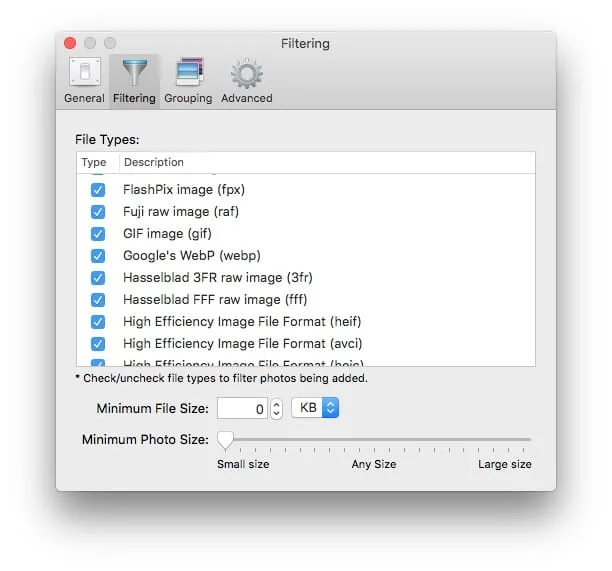The width and height of the screenshot is (612, 571).
Task: Close the Filtering window with red button
Action: click(70, 43)
